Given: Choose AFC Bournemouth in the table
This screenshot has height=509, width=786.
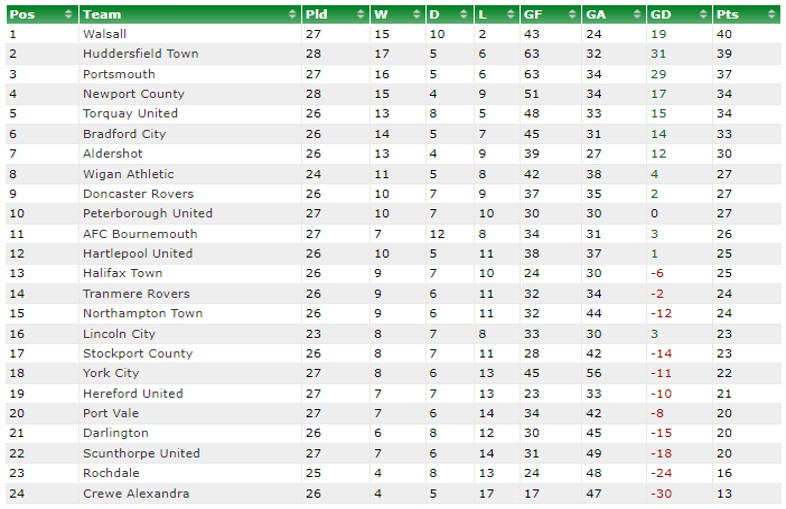Looking at the screenshot, I should coord(140,234).
